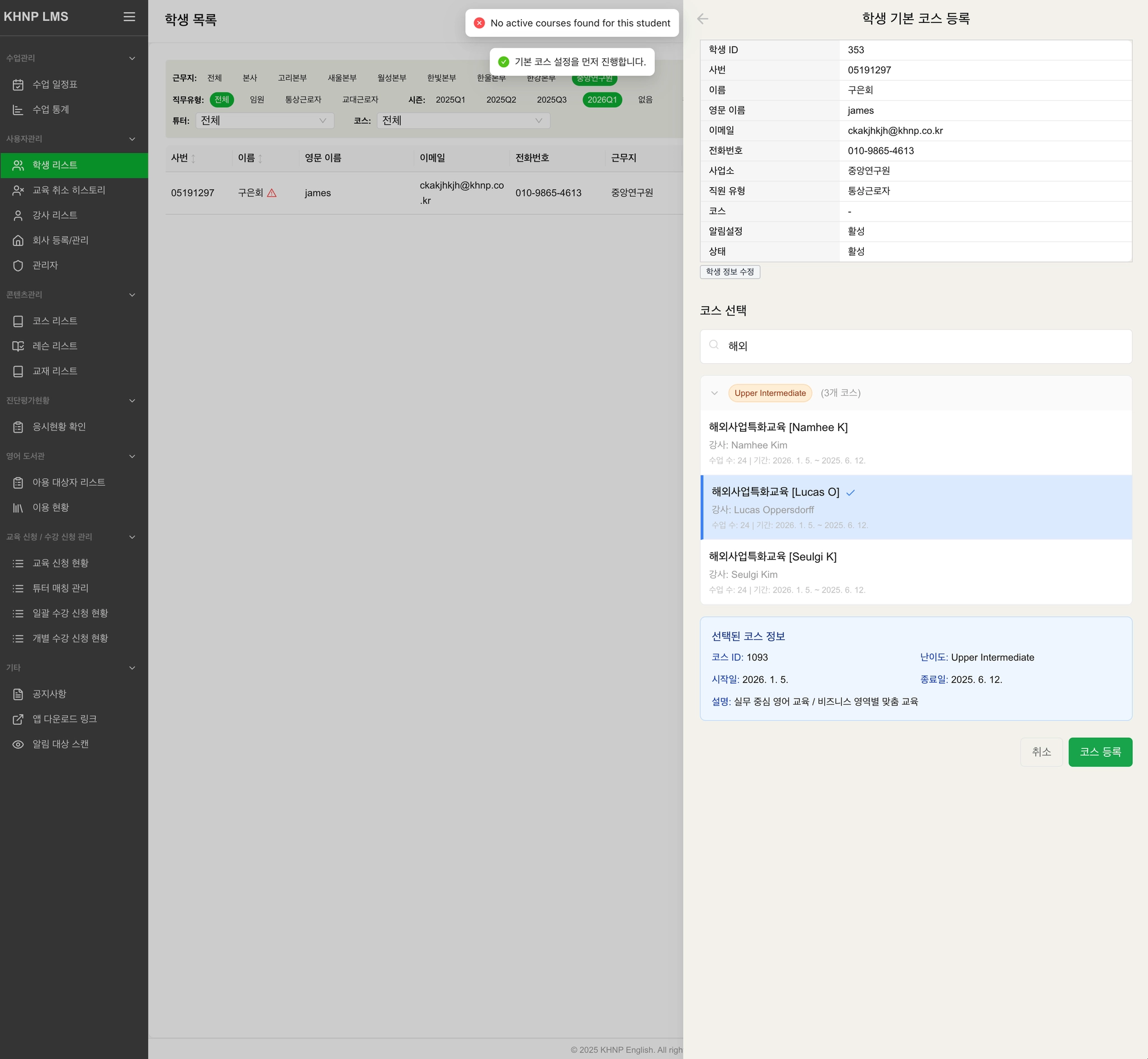This screenshot has width=1148, height=1059.
Task: Click the 교육 취소 히스토리 user-x icon
Action: pyautogui.click(x=18, y=190)
